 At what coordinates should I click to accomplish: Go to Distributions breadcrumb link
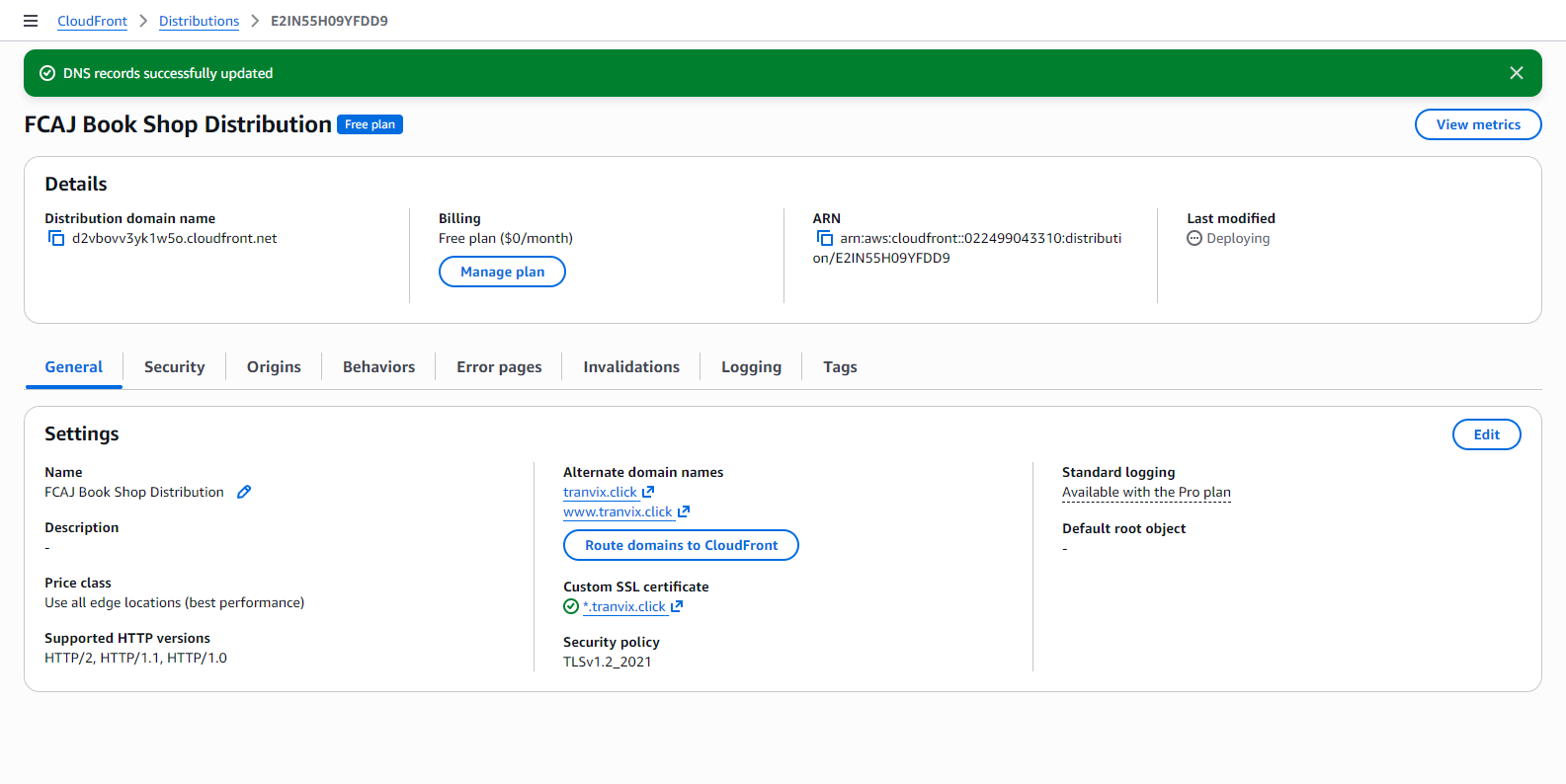pyautogui.click(x=199, y=21)
